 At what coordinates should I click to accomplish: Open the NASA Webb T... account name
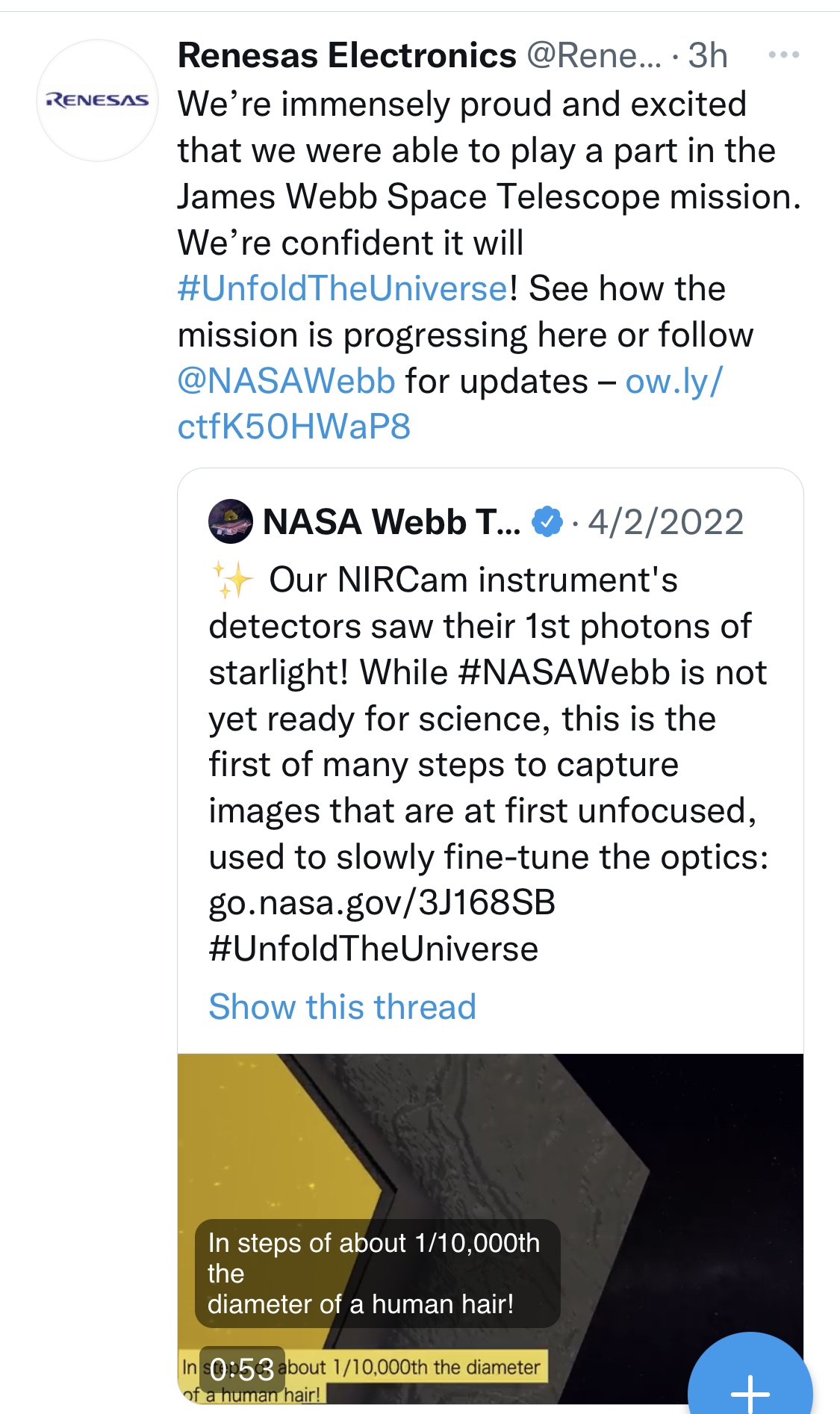coord(391,521)
